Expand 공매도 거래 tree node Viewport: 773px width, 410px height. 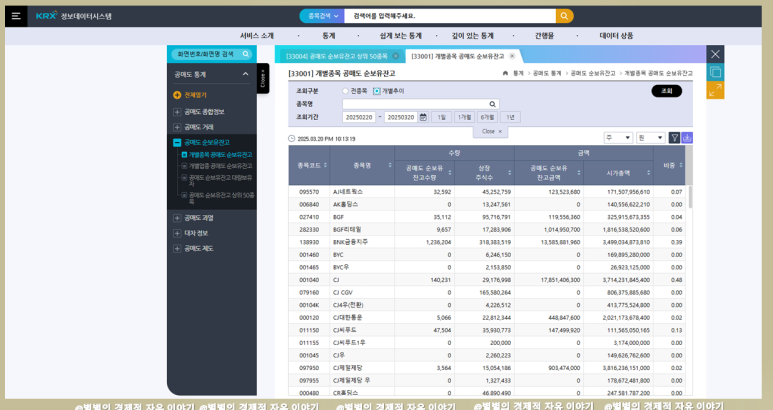177,127
